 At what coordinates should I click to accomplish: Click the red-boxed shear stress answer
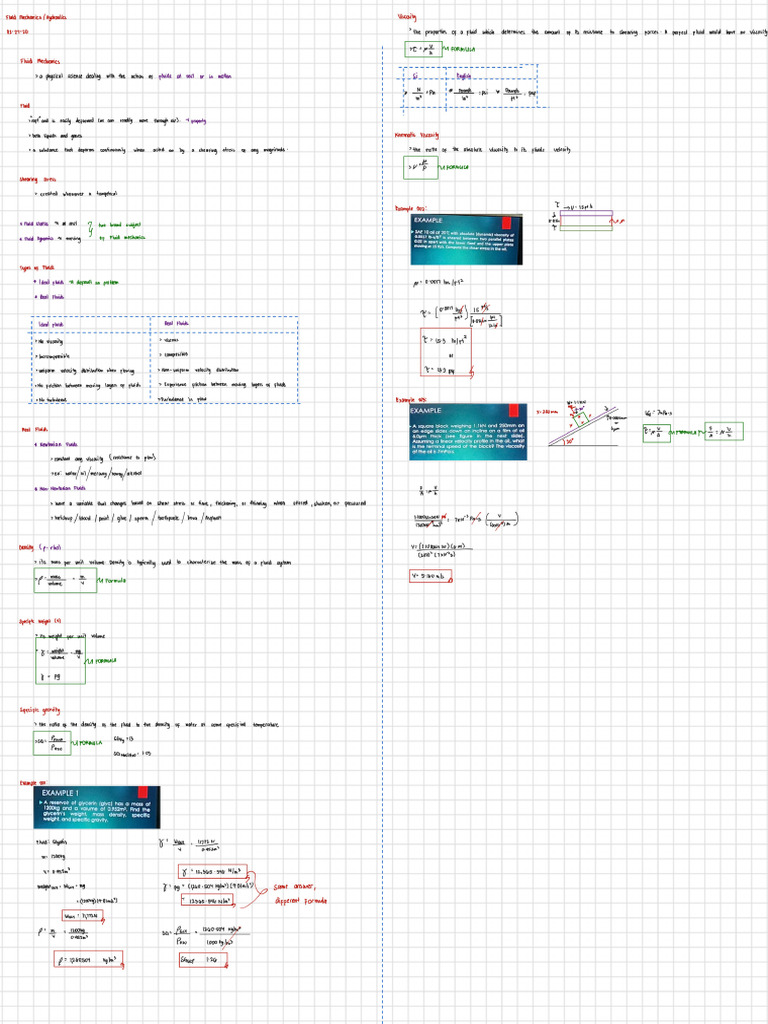(446, 352)
